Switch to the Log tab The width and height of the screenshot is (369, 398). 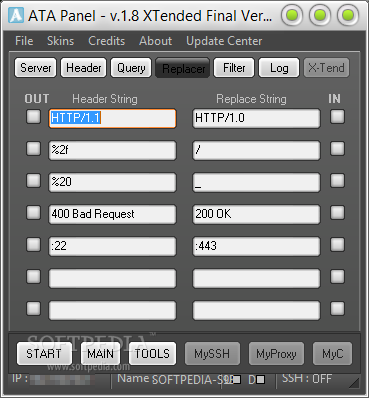point(279,68)
